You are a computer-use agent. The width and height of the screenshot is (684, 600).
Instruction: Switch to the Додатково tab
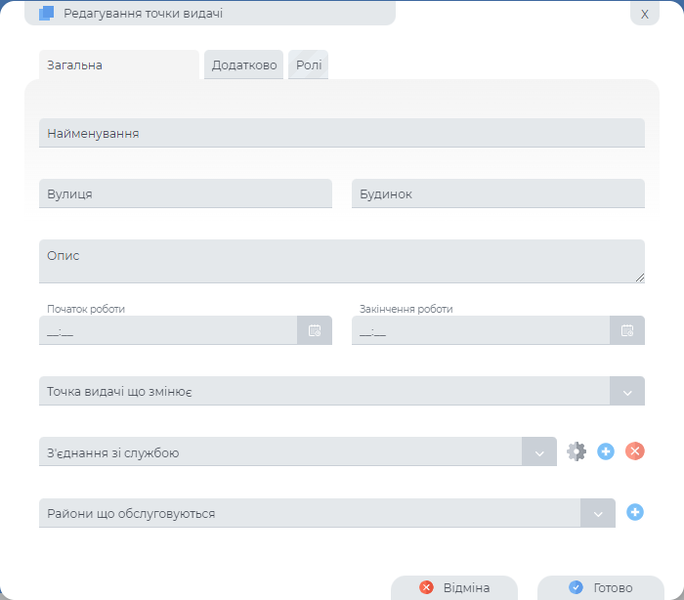(x=244, y=65)
